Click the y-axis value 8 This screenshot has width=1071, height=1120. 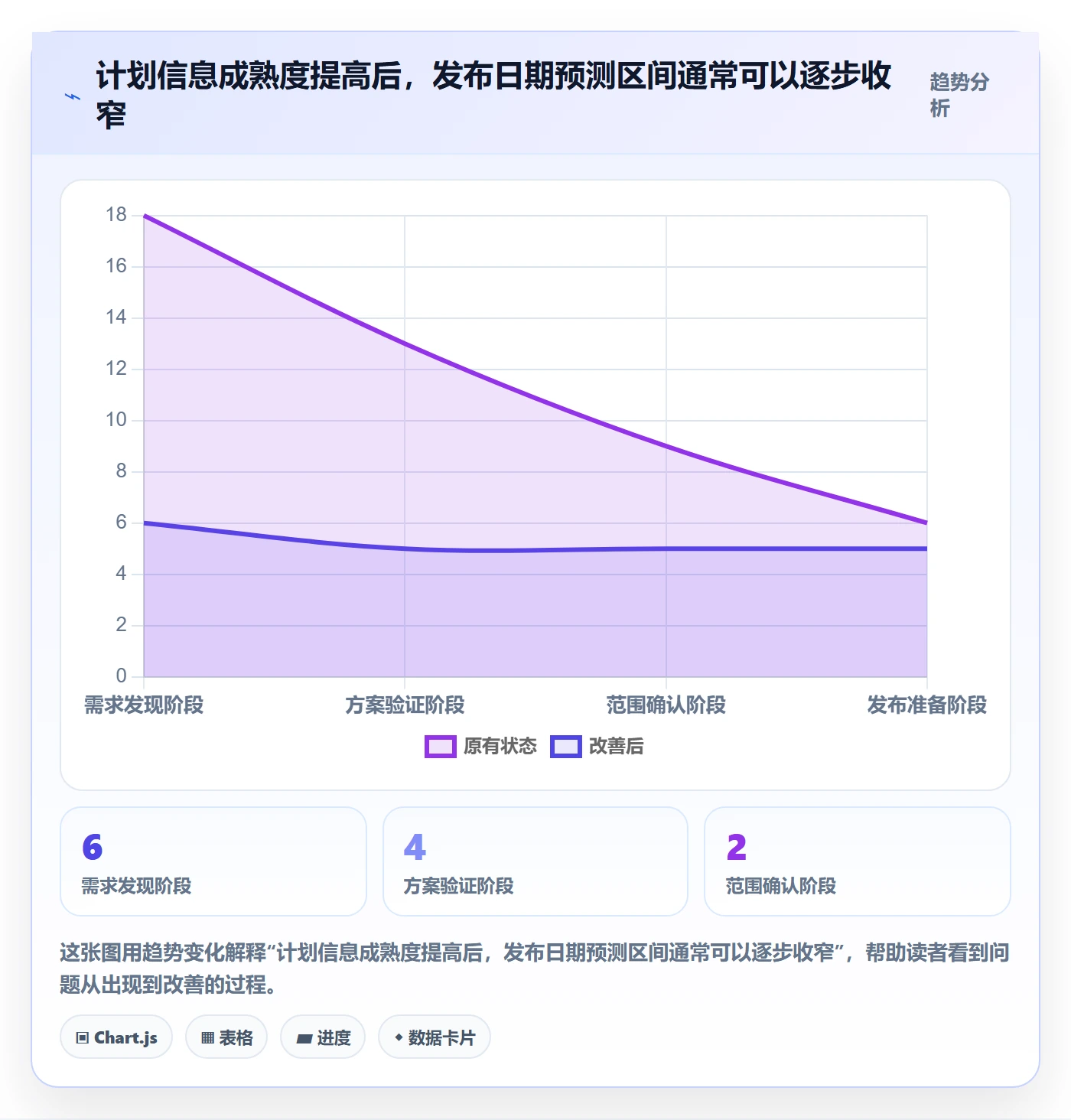[122, 471]
